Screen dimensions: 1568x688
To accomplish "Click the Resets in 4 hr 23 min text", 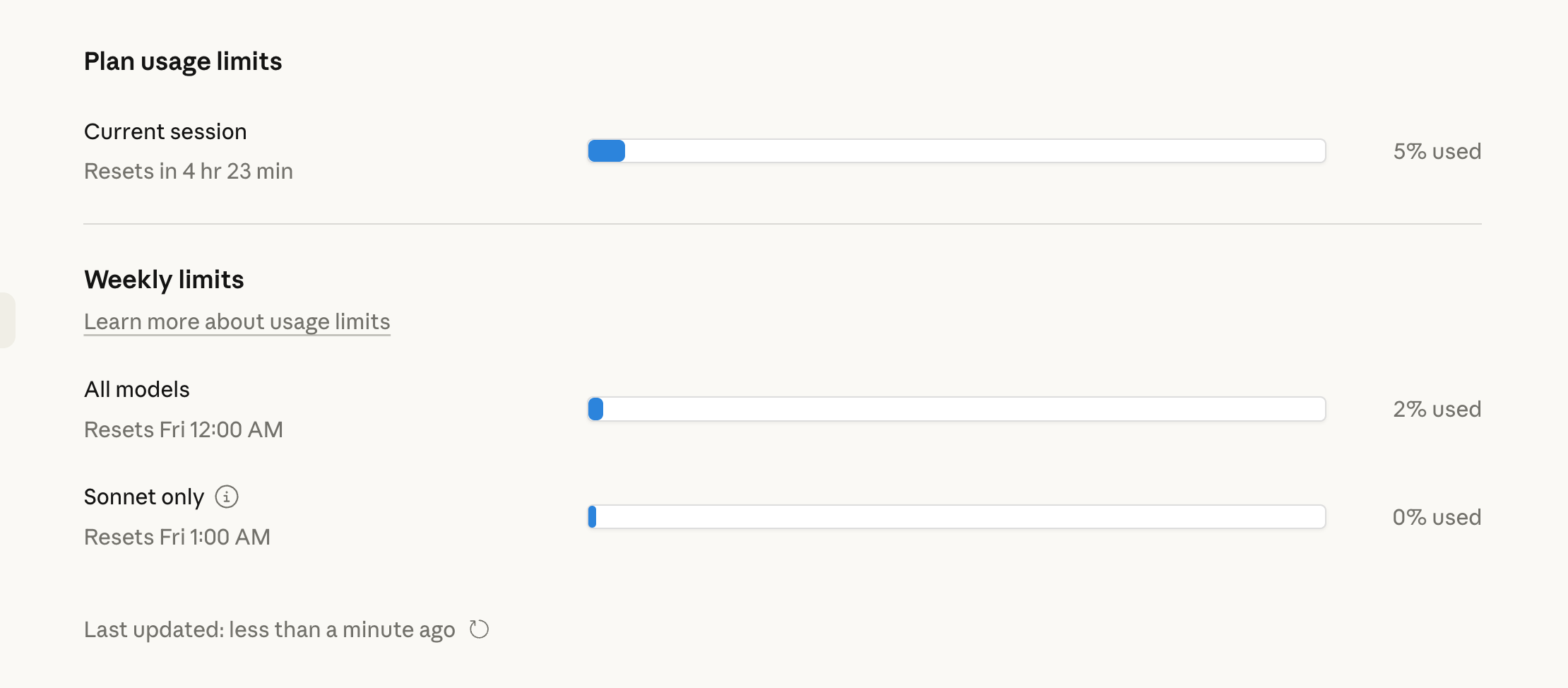I will 188,172.
